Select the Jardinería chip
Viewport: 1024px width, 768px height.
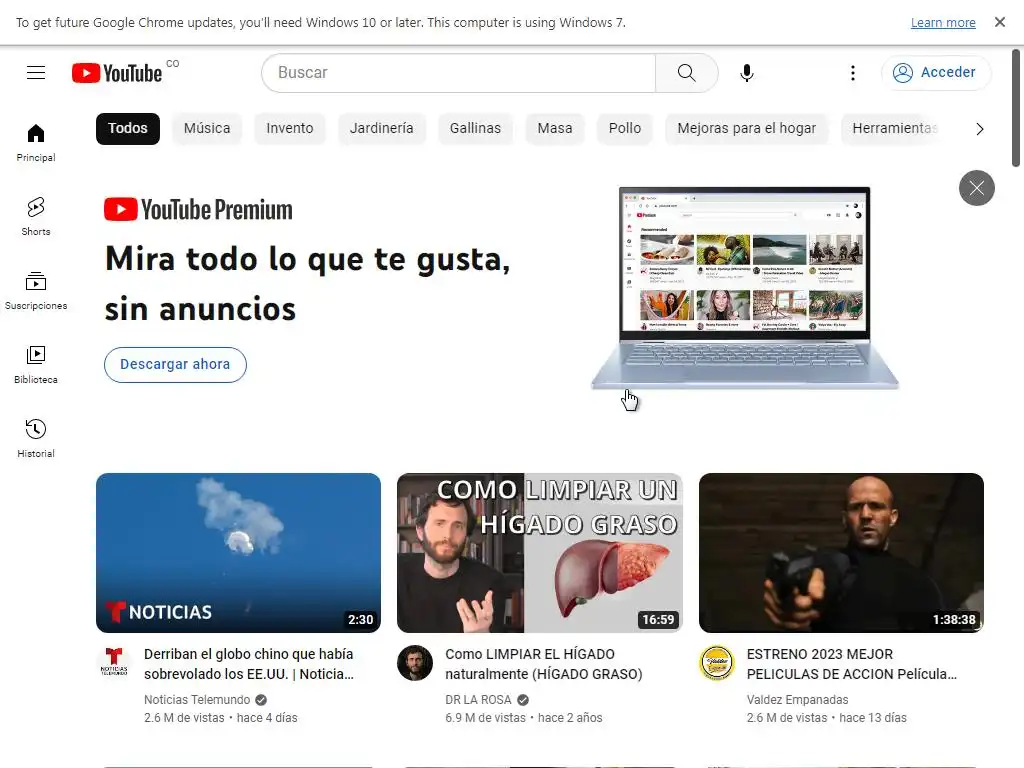(x=381, y=129)
